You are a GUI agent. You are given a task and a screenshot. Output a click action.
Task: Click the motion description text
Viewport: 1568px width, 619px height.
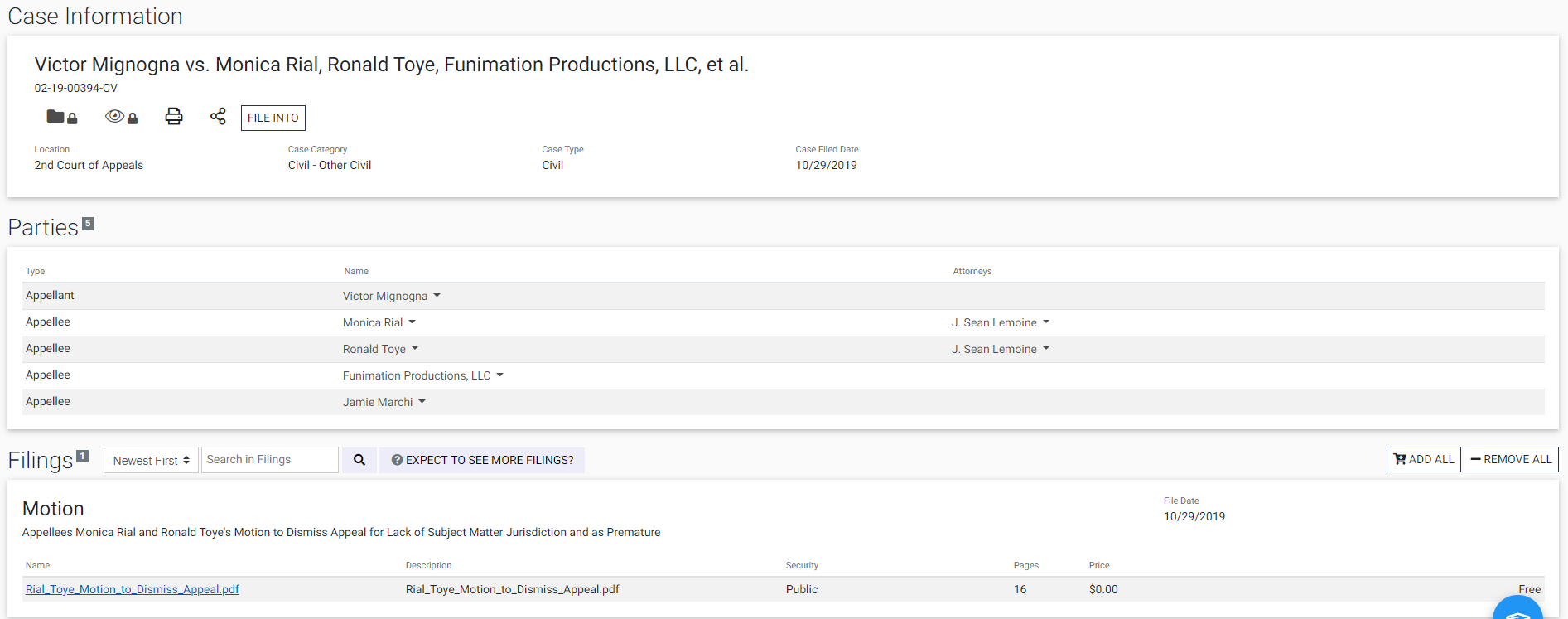click(341, 532)
